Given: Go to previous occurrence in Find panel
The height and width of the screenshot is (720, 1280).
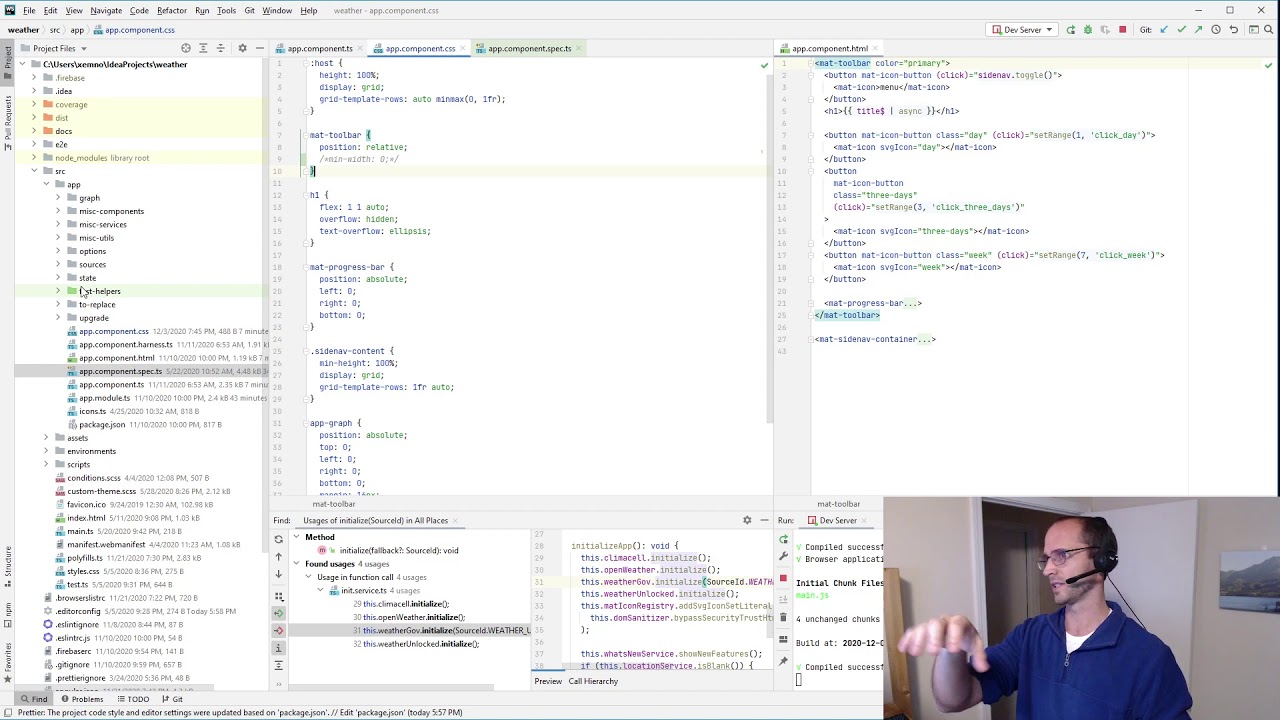Looking at the screenshot, I should [279, 557].
